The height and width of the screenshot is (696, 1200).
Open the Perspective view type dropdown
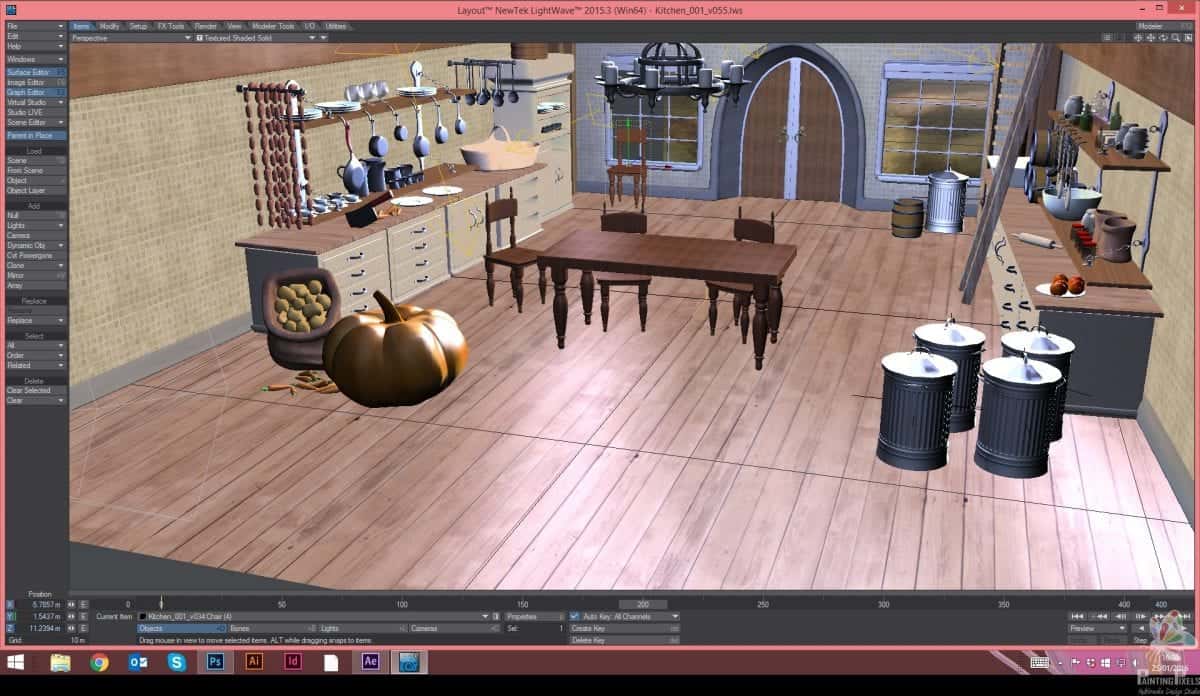(x=131, y=37)
